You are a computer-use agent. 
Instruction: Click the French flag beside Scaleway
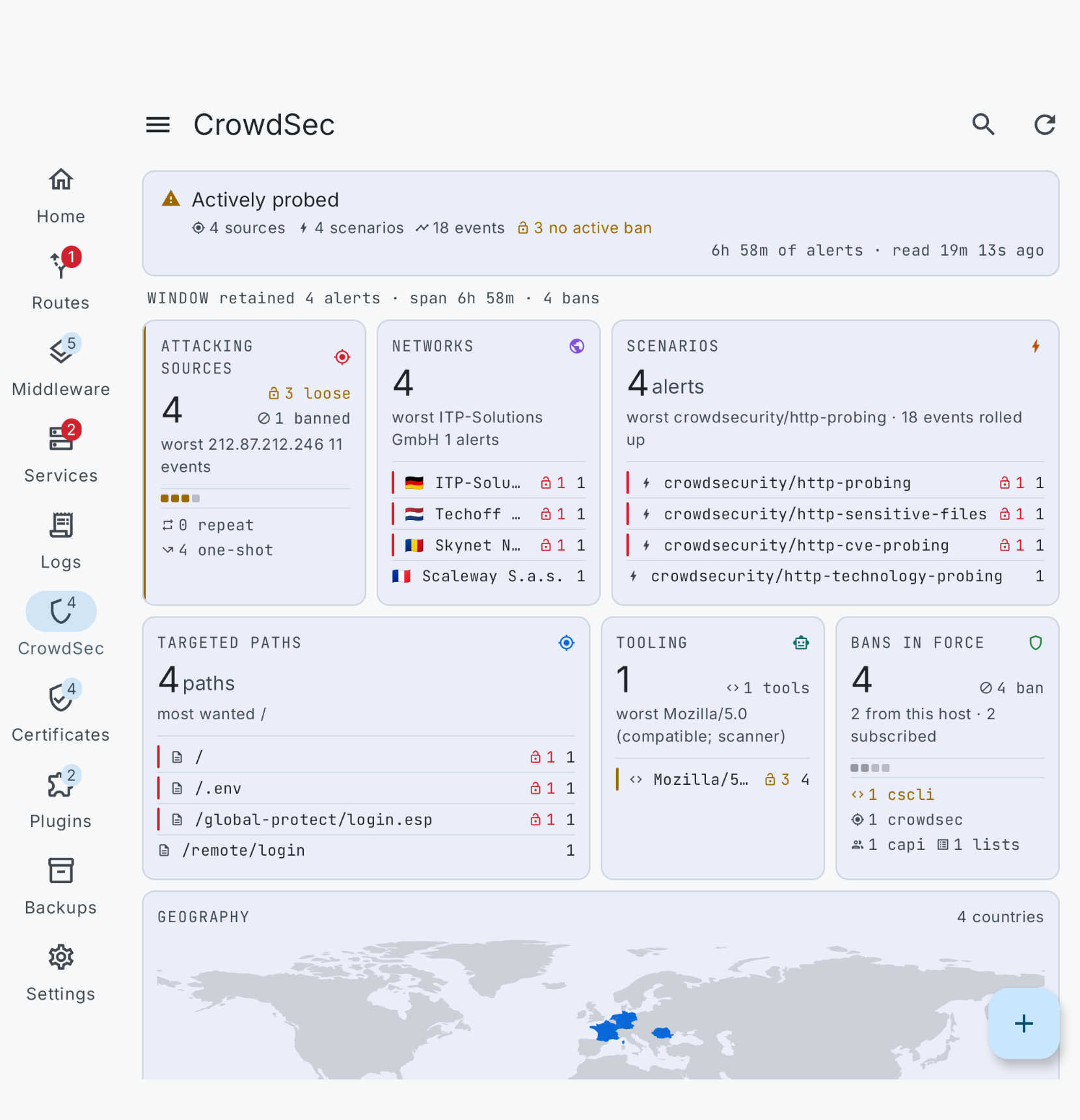coord(401,576)
